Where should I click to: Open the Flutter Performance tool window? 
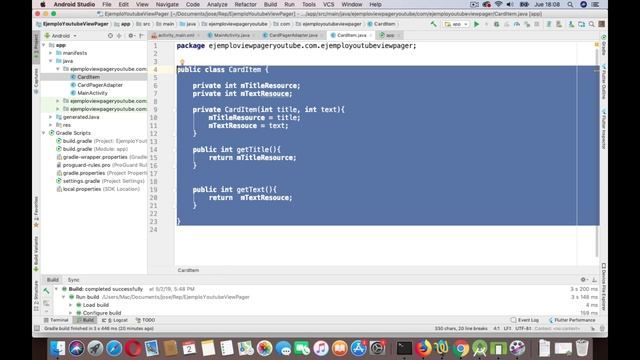click(x=571, y=320)
